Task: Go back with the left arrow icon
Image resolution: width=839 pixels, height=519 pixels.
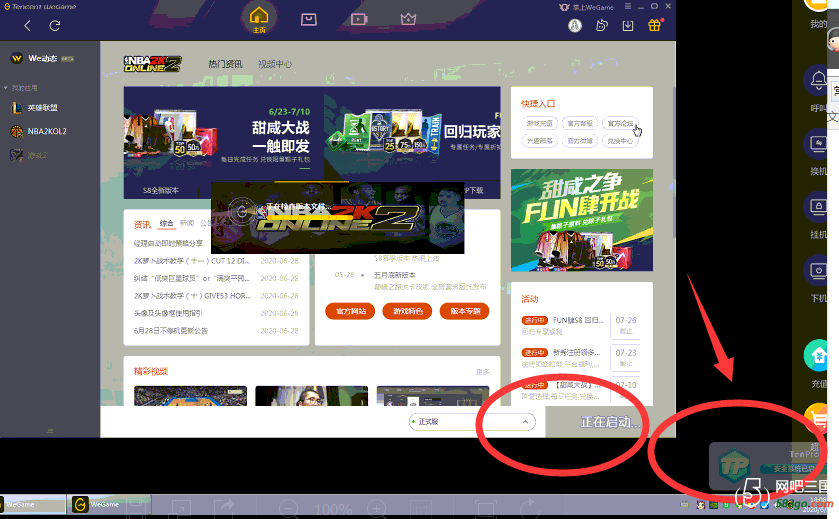Action: [x=27, y=25]
